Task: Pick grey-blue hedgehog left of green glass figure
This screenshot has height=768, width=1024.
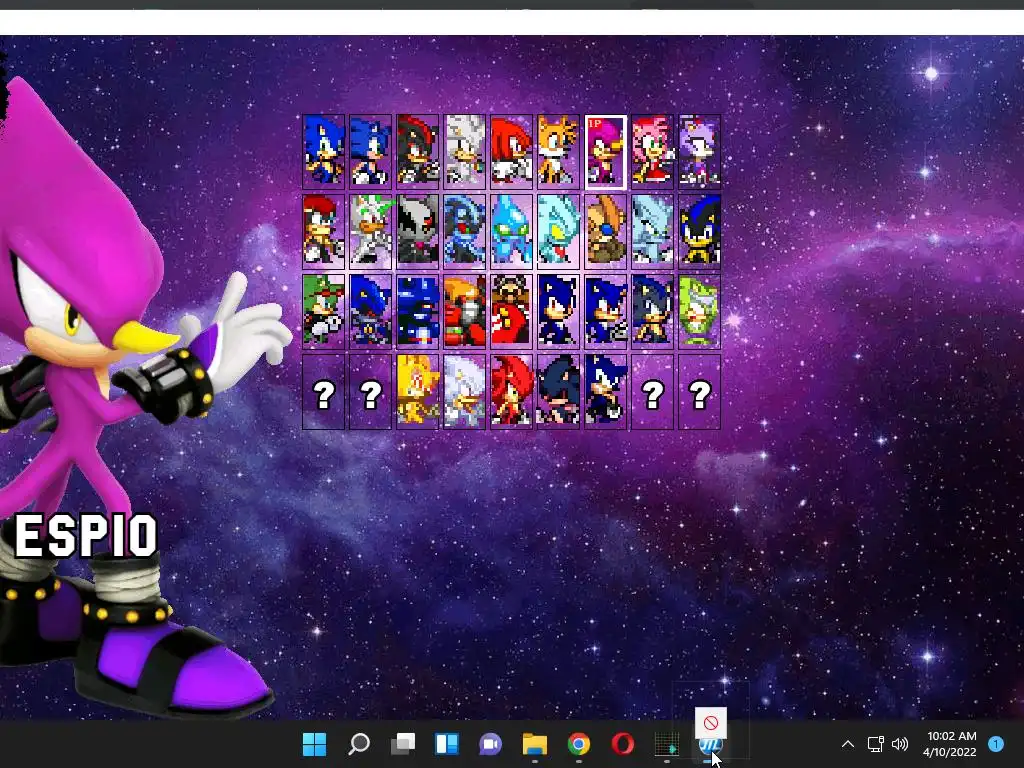Action: coord(652,311)
